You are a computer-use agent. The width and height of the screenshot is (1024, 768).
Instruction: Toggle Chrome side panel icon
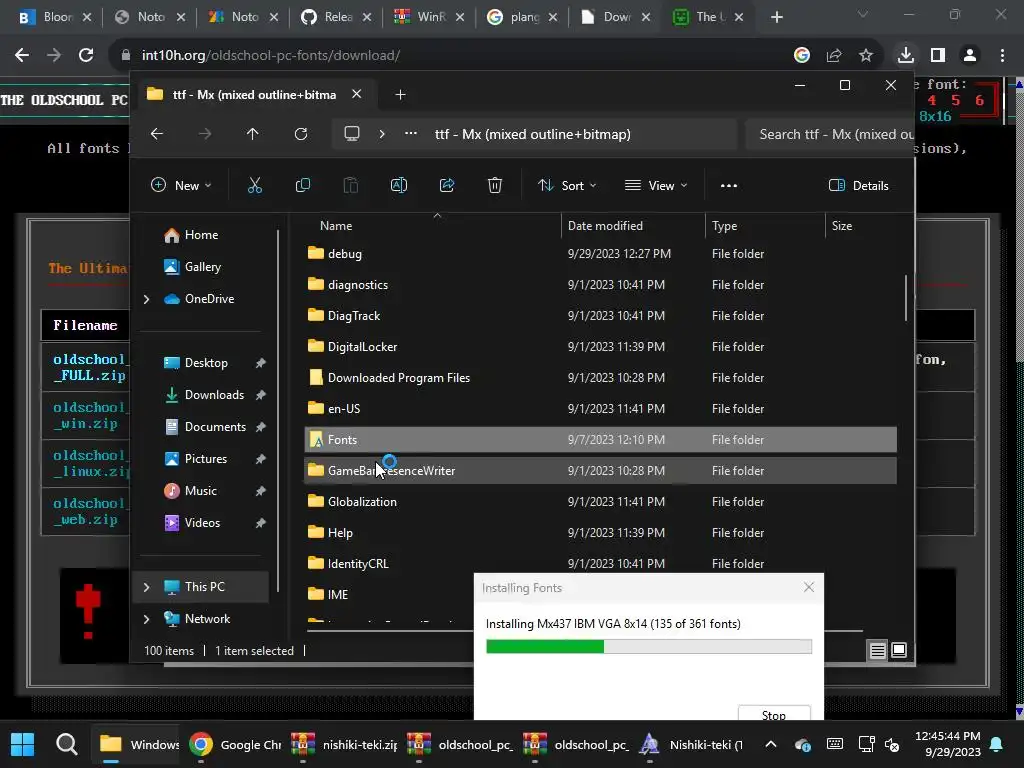938,56
